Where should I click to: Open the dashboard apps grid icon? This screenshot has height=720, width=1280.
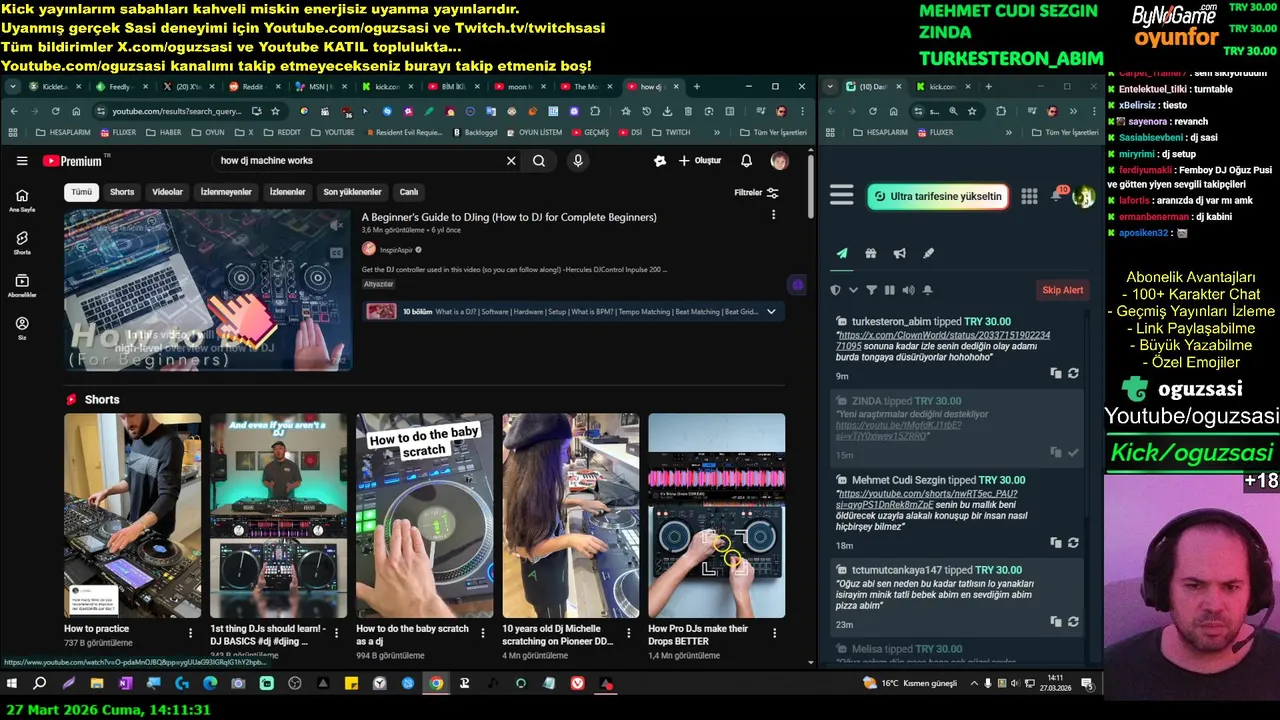[1029, 197]
